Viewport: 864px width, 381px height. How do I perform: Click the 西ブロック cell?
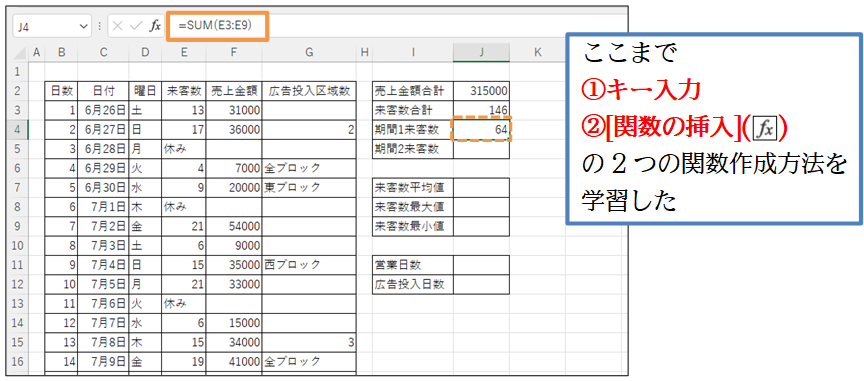pyautogui.click(x=309, y=265)
